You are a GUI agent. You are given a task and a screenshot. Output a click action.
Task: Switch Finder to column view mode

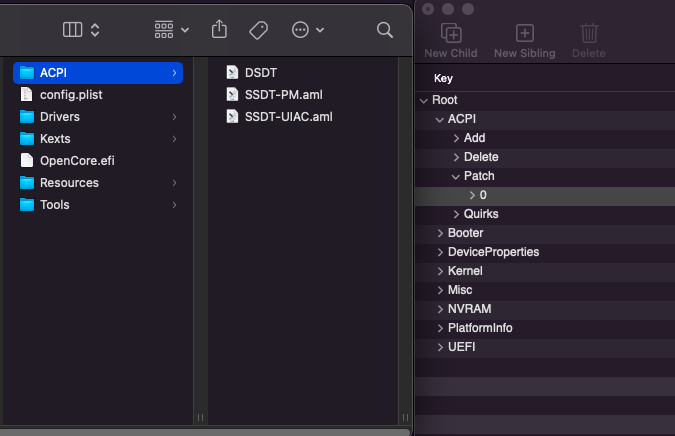[72, 30]
